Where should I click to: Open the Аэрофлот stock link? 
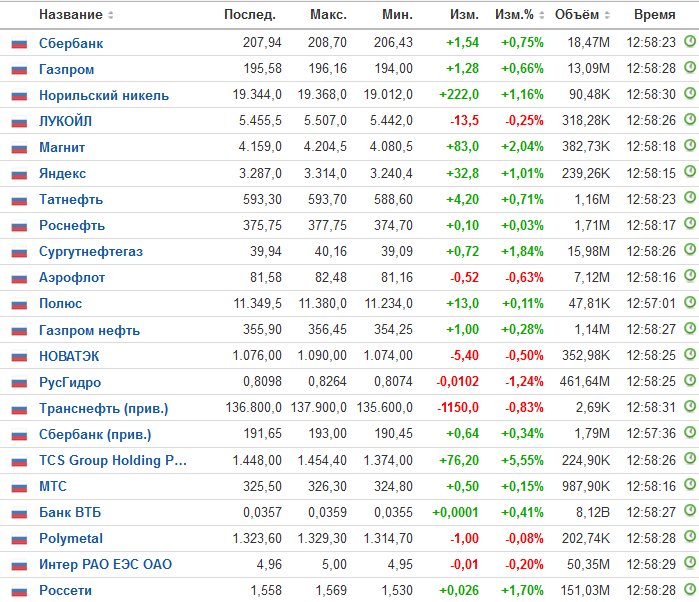pyautogui.click(x=72, y=278)
